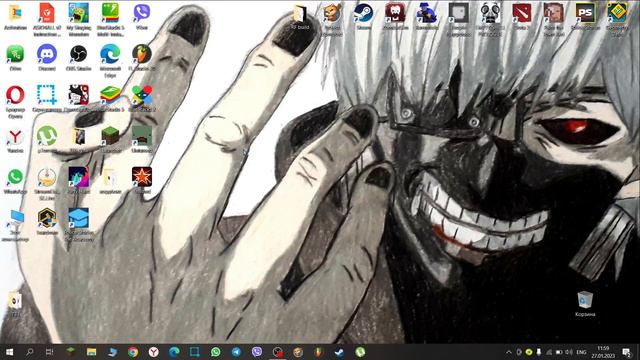Image resolution: width=640 pixels, height=360 pixels.
Task: Open the Discord desktop shortcut
Action: (x=47, y=54)
